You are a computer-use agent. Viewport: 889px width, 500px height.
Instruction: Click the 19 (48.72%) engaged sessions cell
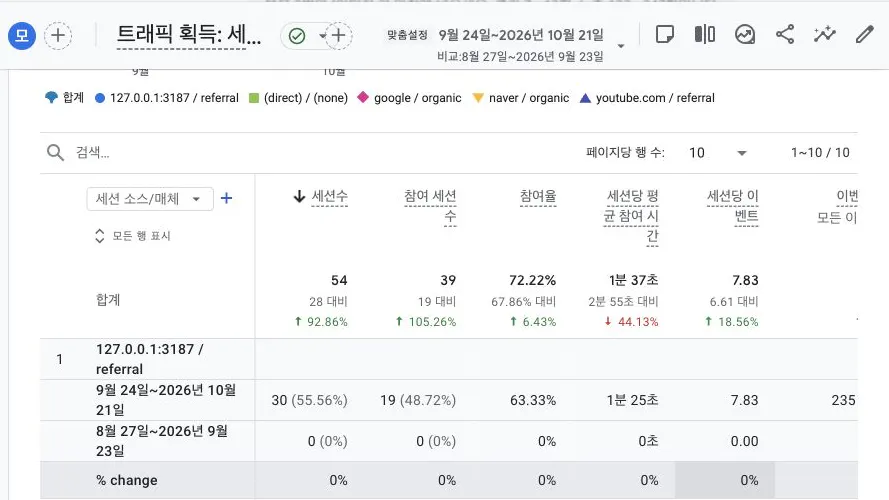(418, 400)
